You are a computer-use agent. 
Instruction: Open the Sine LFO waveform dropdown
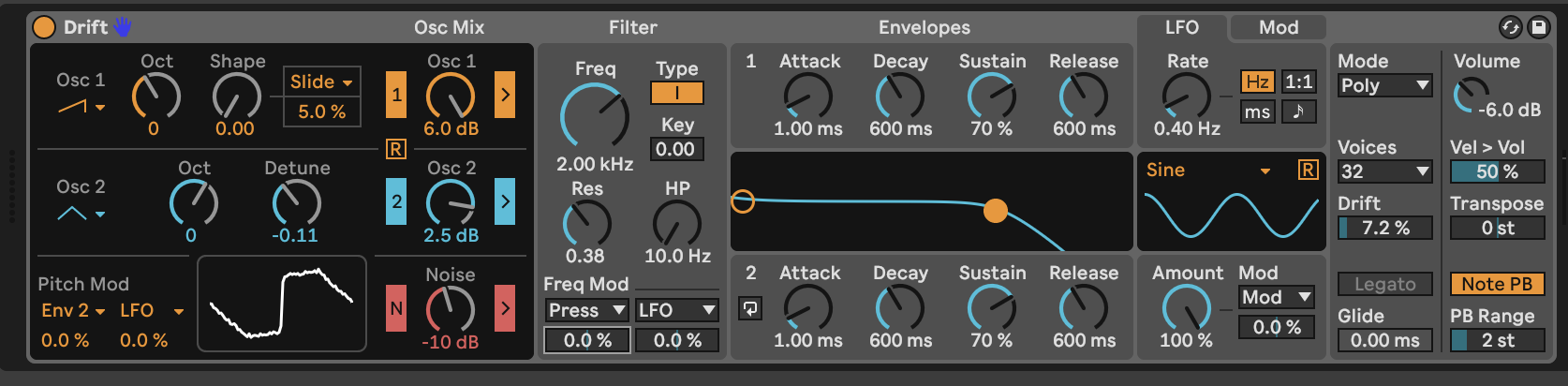(x=1208, y=170)
